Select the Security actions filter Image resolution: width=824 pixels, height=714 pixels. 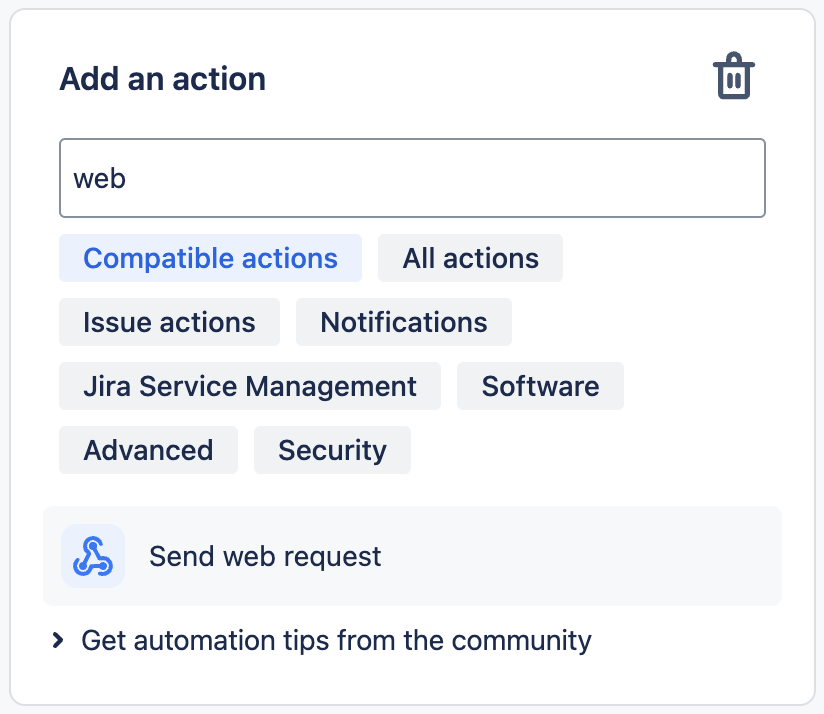coord(332,450)
